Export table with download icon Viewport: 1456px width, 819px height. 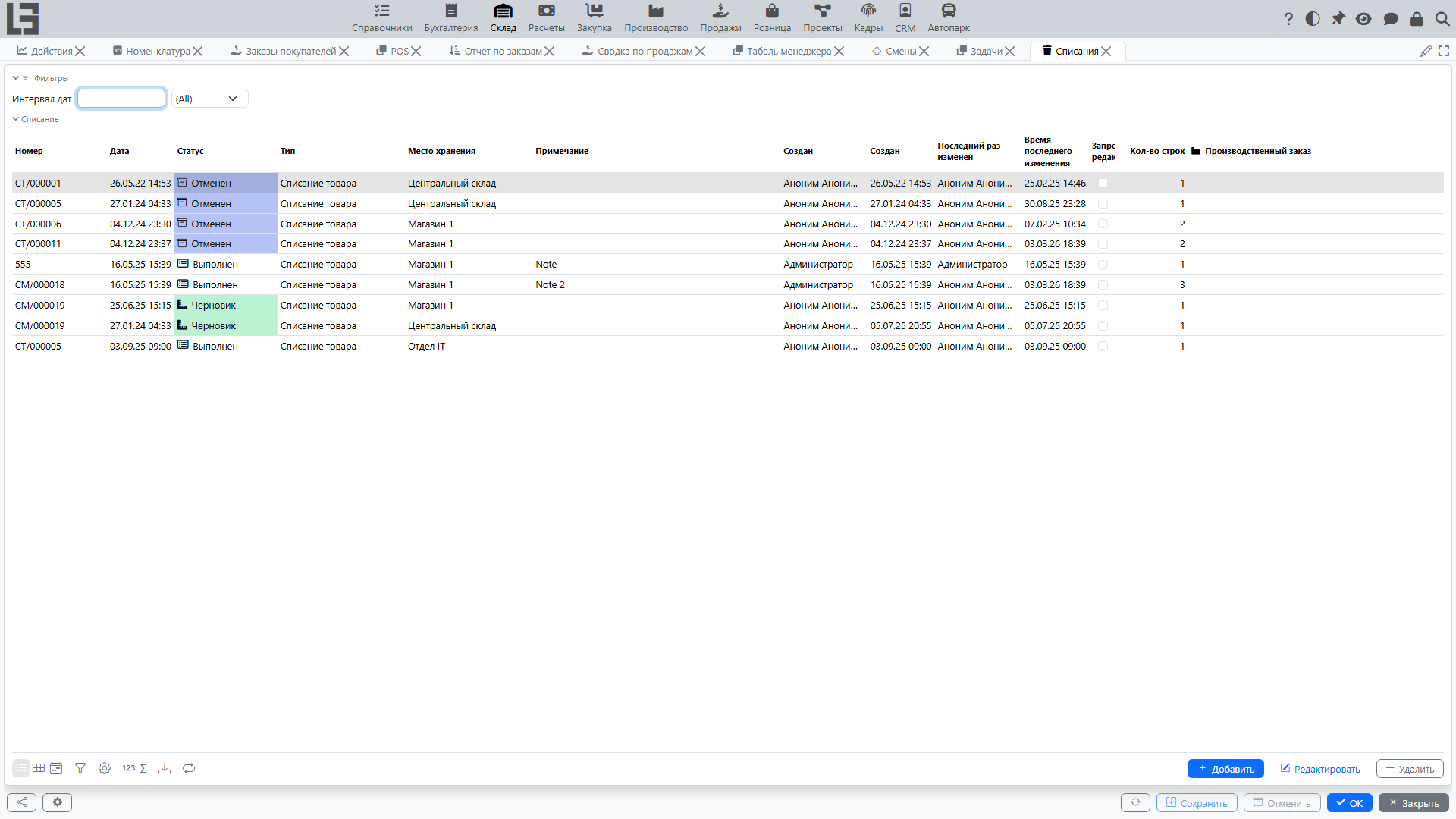tap(164, 768)
